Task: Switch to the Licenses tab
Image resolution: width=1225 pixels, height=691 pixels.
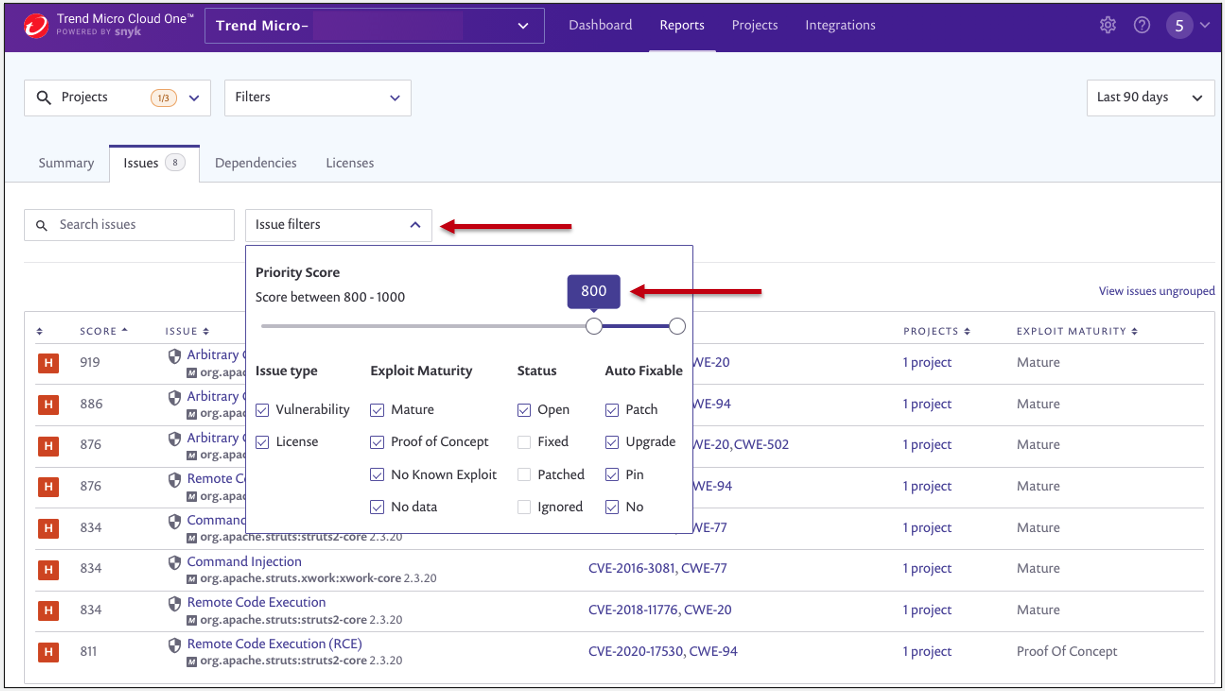Action: [x=350, y=163]
